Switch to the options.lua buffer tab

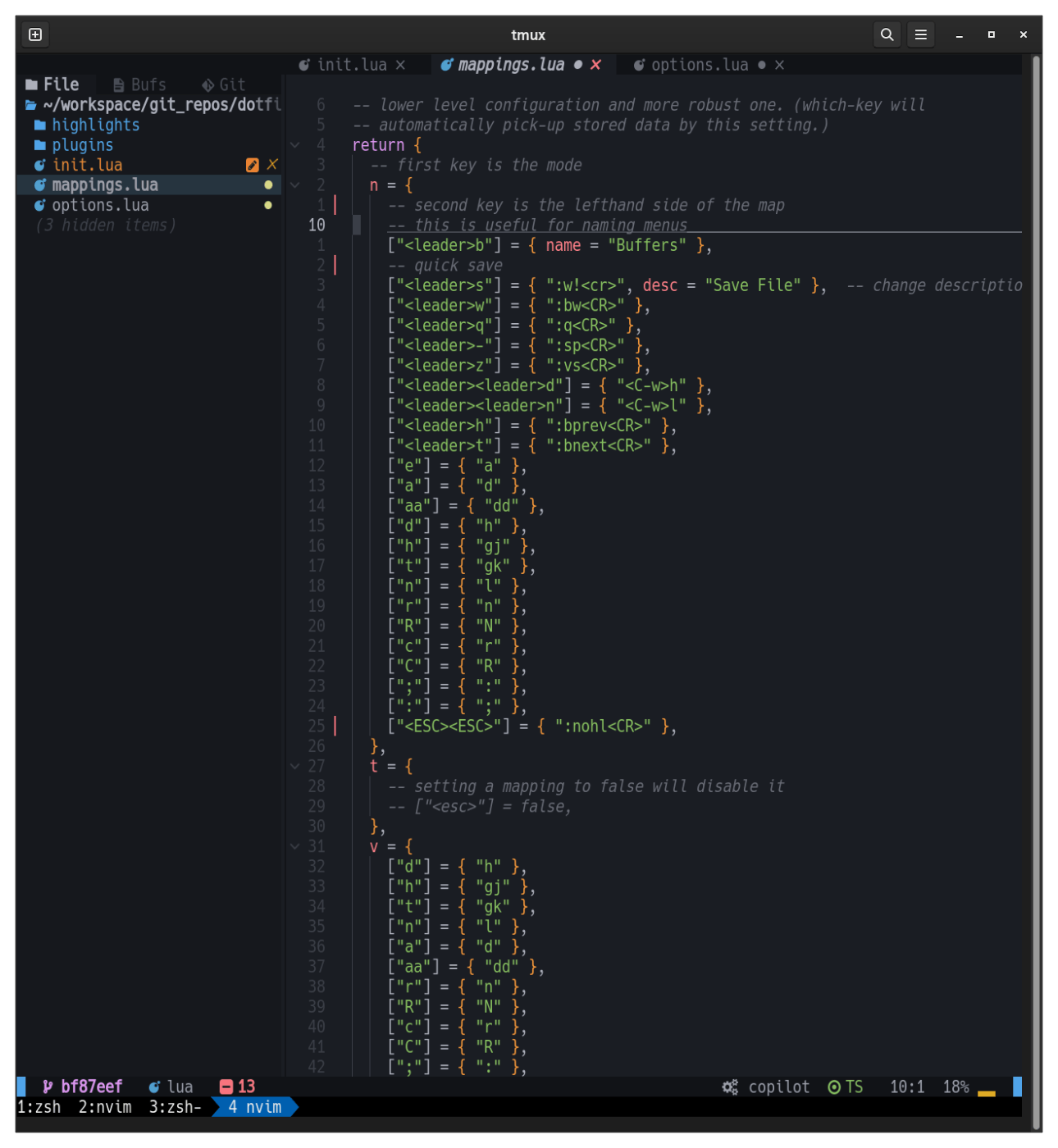coord(691,65)
